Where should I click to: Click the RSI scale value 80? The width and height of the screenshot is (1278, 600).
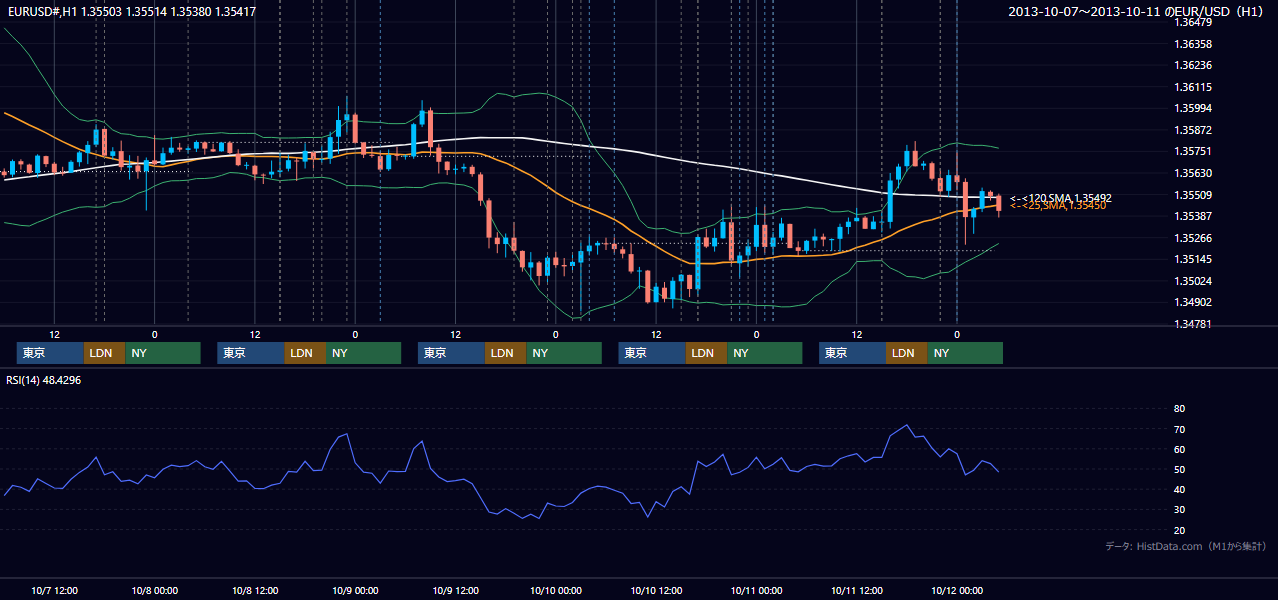[1179, 409]
